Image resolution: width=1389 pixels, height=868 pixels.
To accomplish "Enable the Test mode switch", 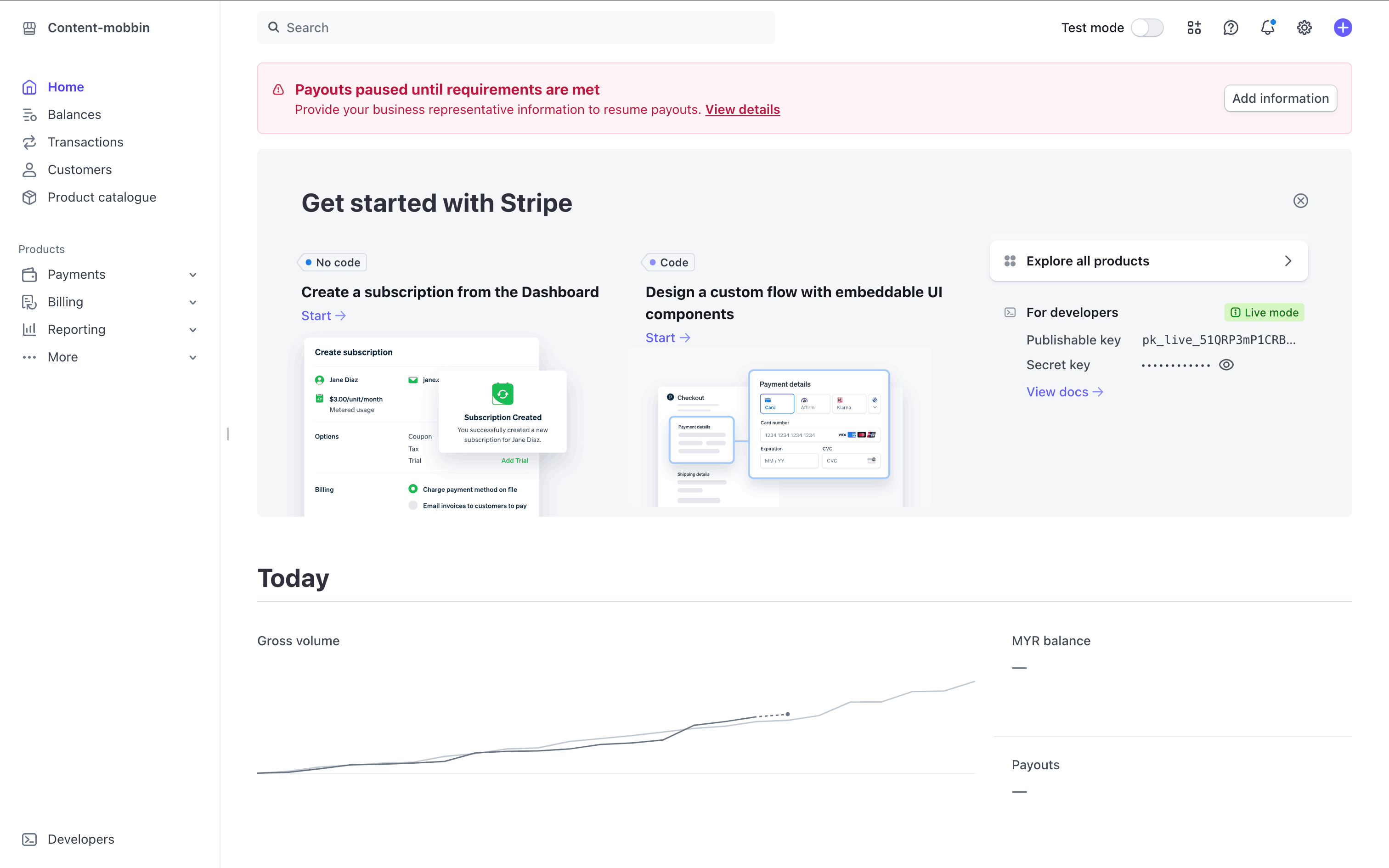I will pyautogui.click(x=1147, y=28).
